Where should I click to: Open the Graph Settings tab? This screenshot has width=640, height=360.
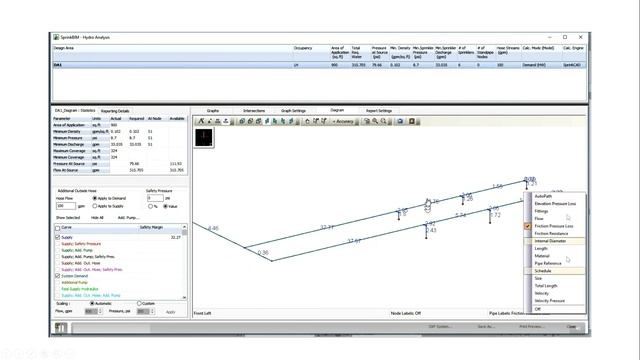pos(293,111)
